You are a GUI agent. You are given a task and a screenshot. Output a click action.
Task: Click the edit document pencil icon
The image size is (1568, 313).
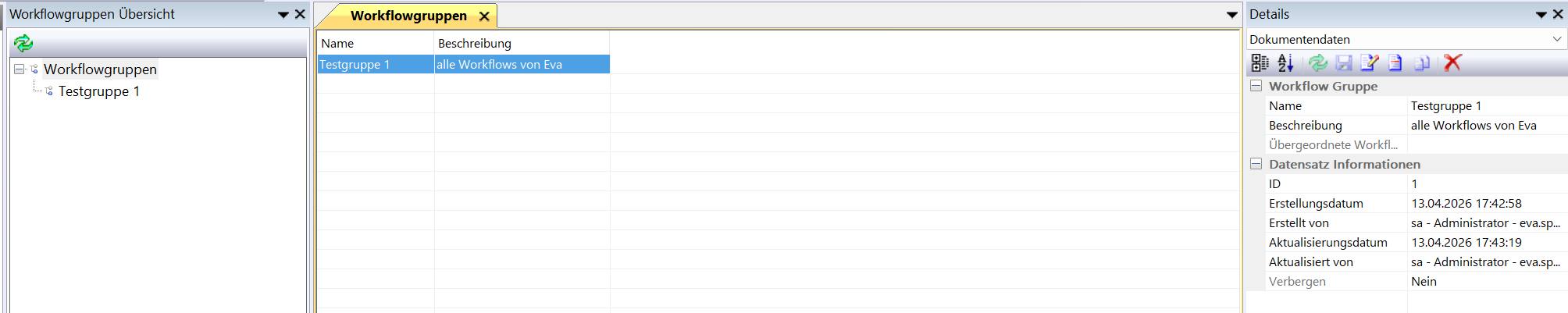point(1369,62)
